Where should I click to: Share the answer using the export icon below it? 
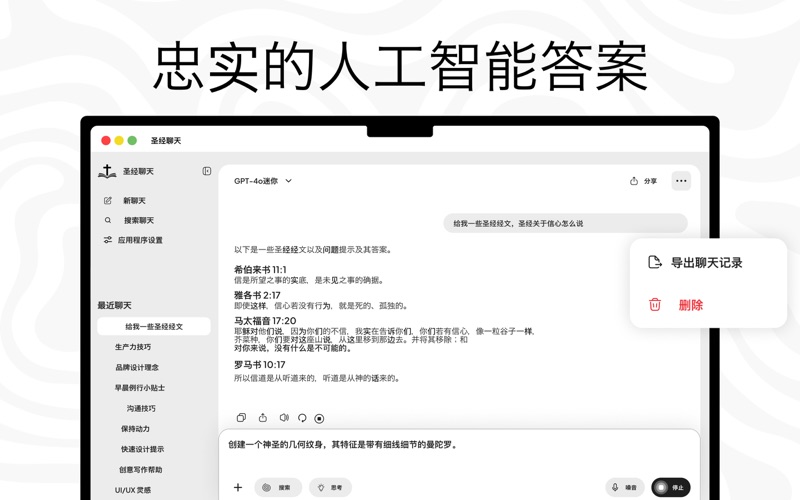[263, 418]
